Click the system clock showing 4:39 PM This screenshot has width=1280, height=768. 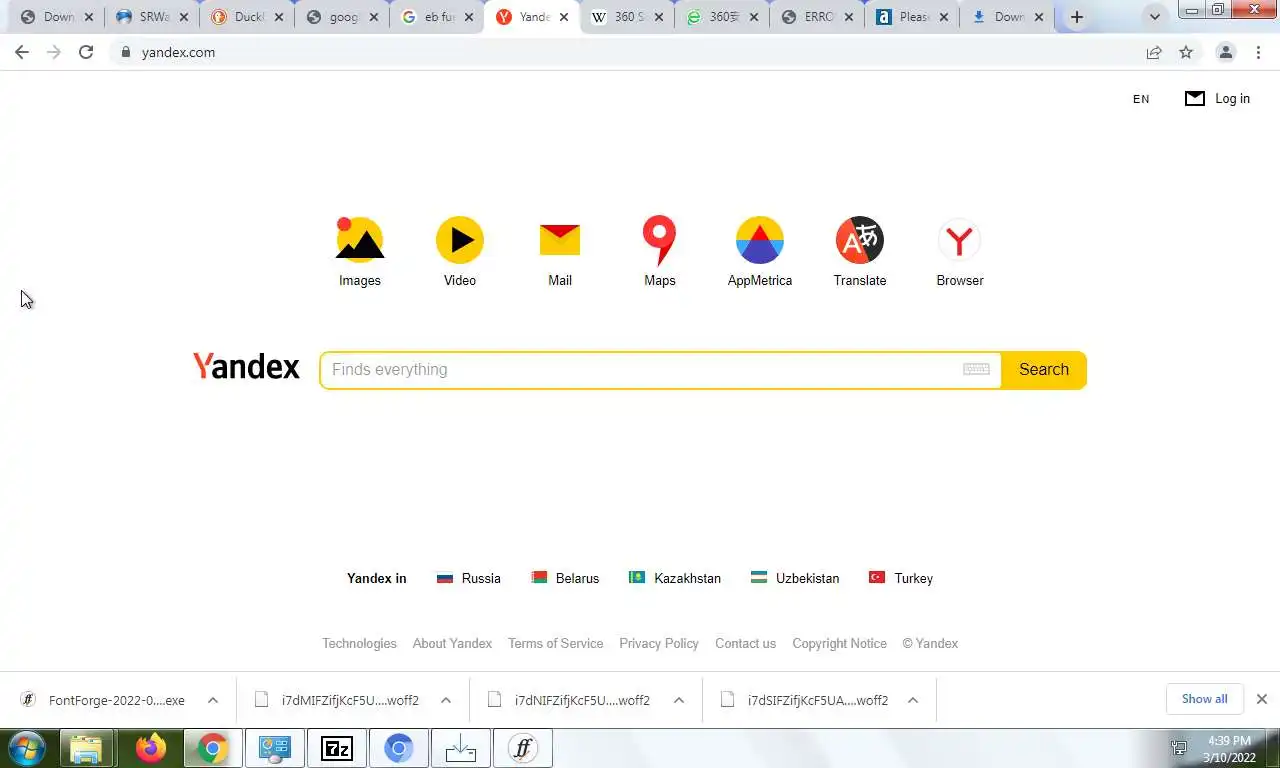pyautogui.click(x=1229, y=749)
